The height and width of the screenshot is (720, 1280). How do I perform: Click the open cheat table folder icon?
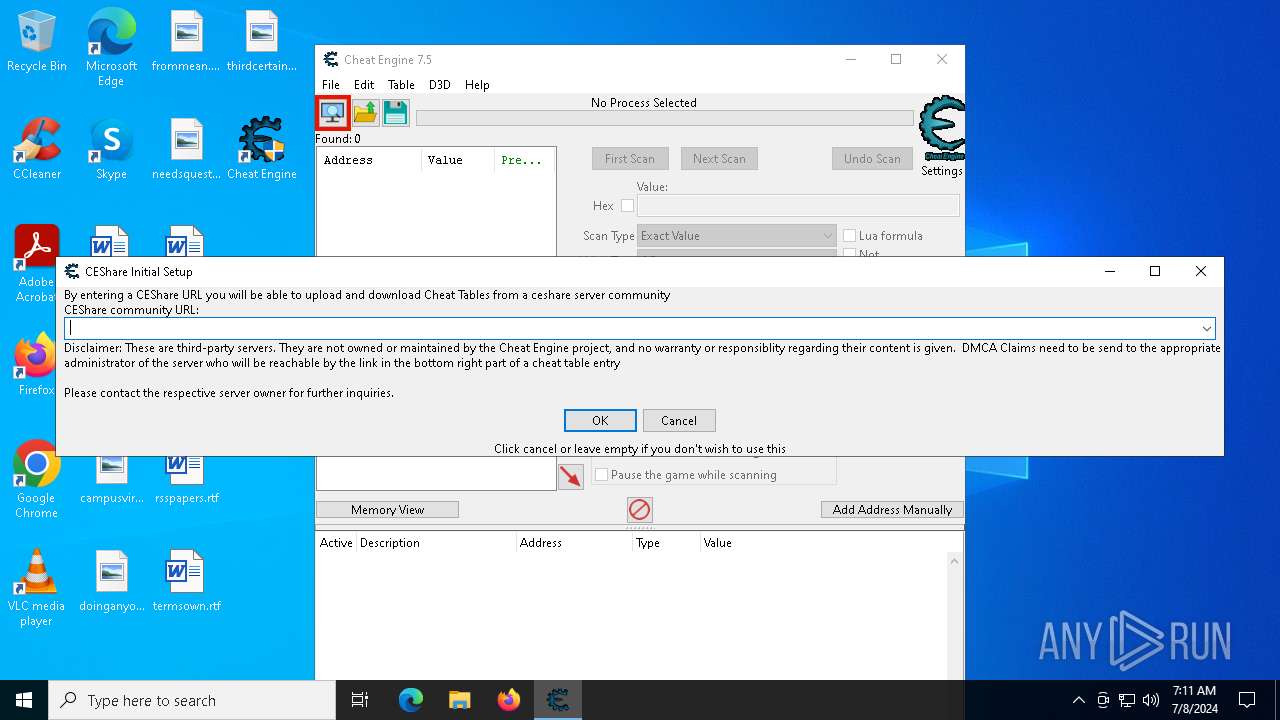pyautogui.click(x=365, y=112)
